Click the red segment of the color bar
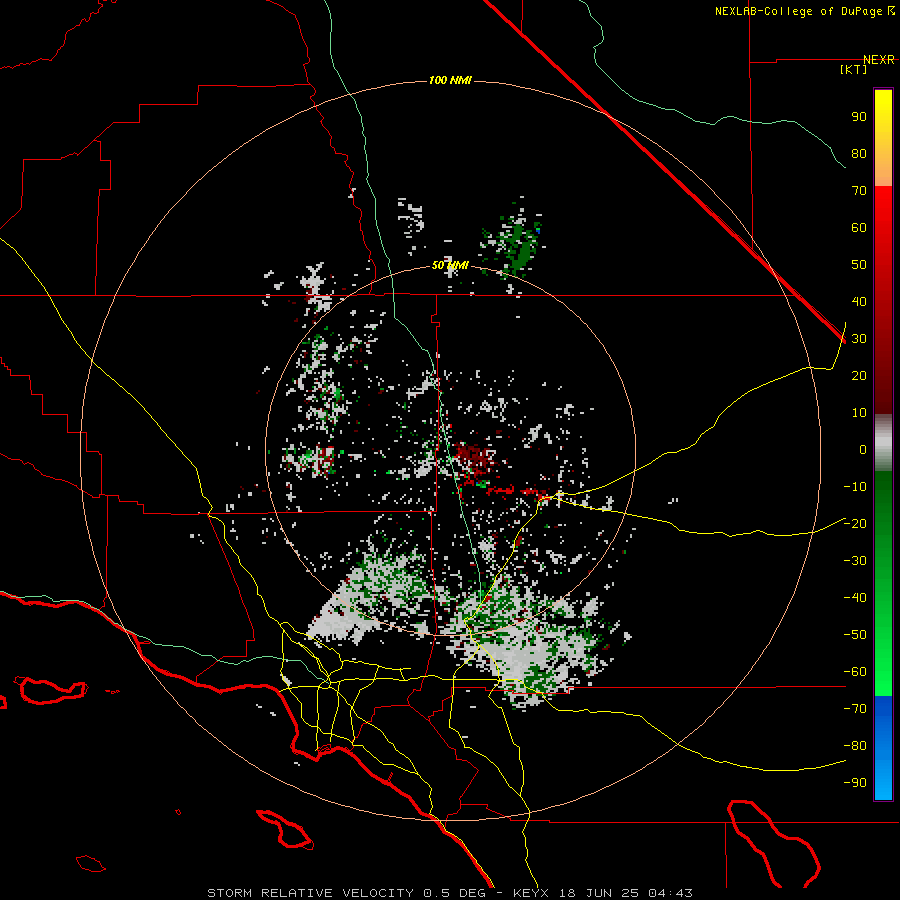The height and width of the screenshot is (900, 900). [x=883, y=300]
